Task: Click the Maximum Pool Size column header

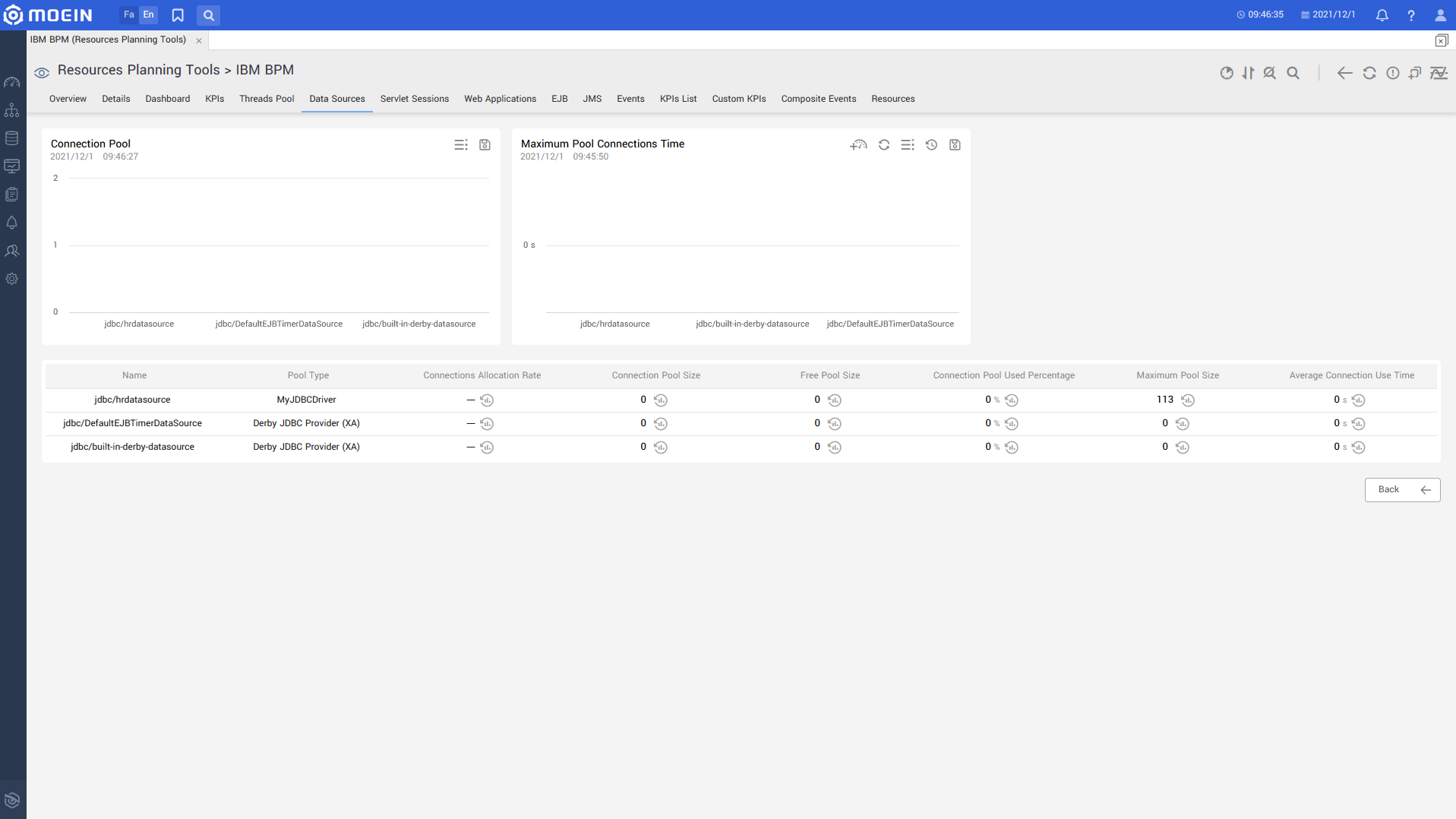Action: click(1177, 375)
